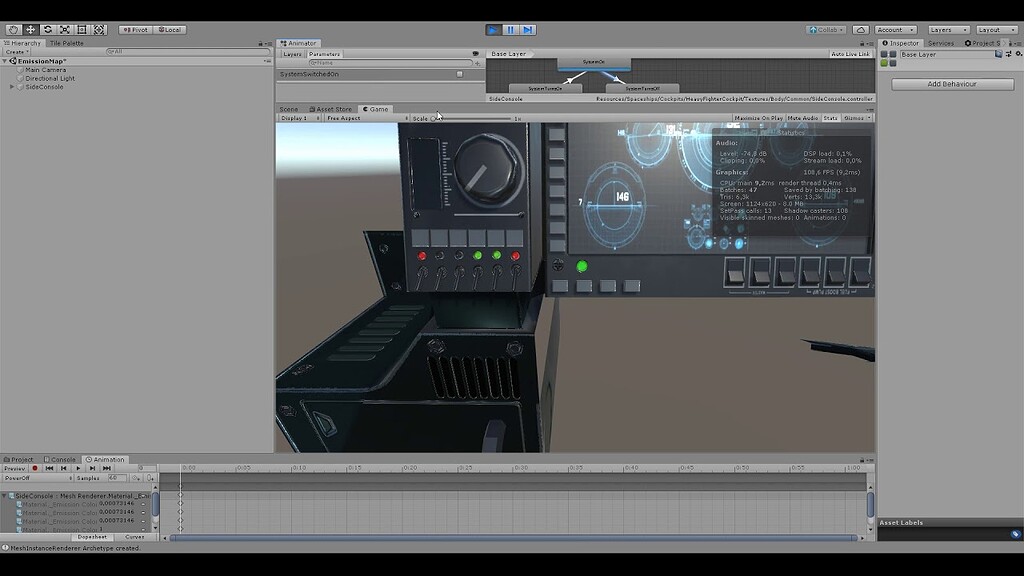1024x576 pixels.
Task: Open the Stats overlay toggle in Game view
Action: tap(833, 117)
